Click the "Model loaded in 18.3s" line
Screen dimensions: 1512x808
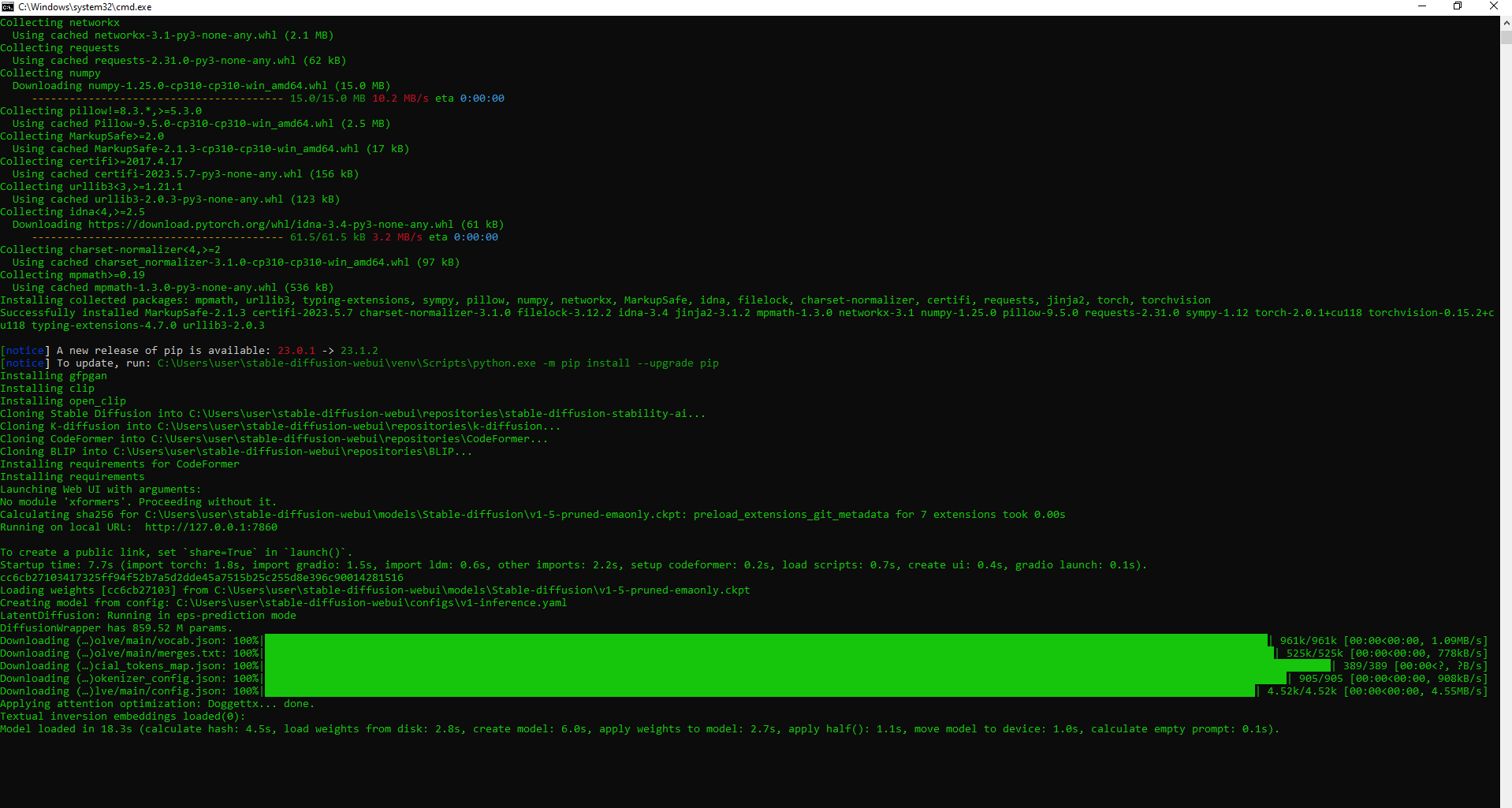coord(640,729)
